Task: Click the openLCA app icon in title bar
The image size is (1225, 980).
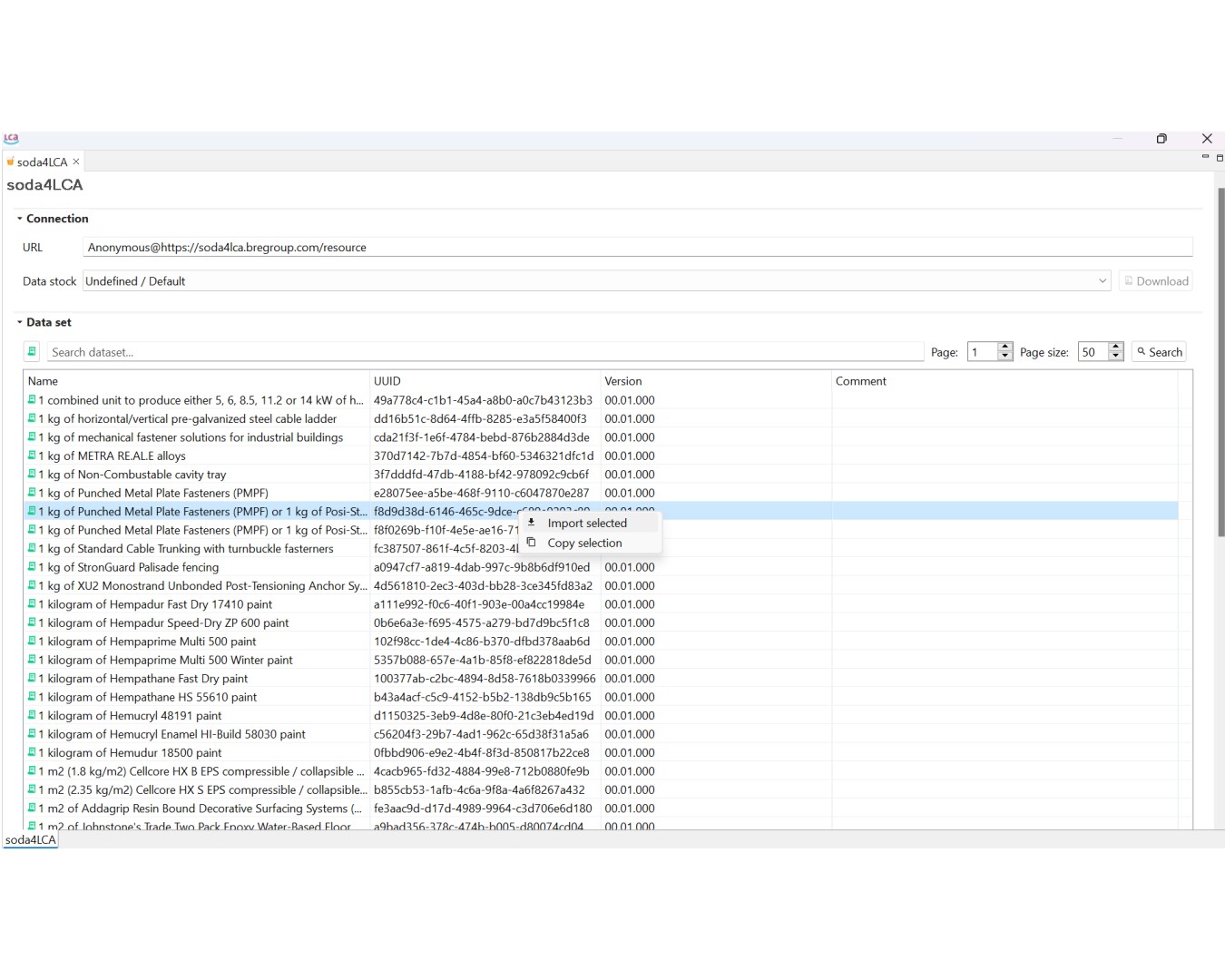Action: click(11, 139)
